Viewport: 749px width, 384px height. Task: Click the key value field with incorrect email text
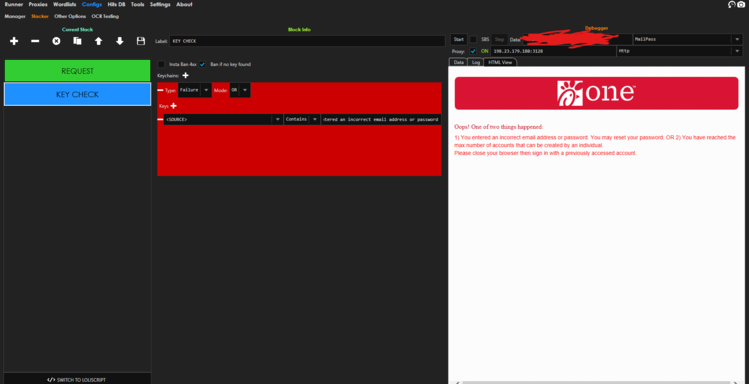pos(381,119)
